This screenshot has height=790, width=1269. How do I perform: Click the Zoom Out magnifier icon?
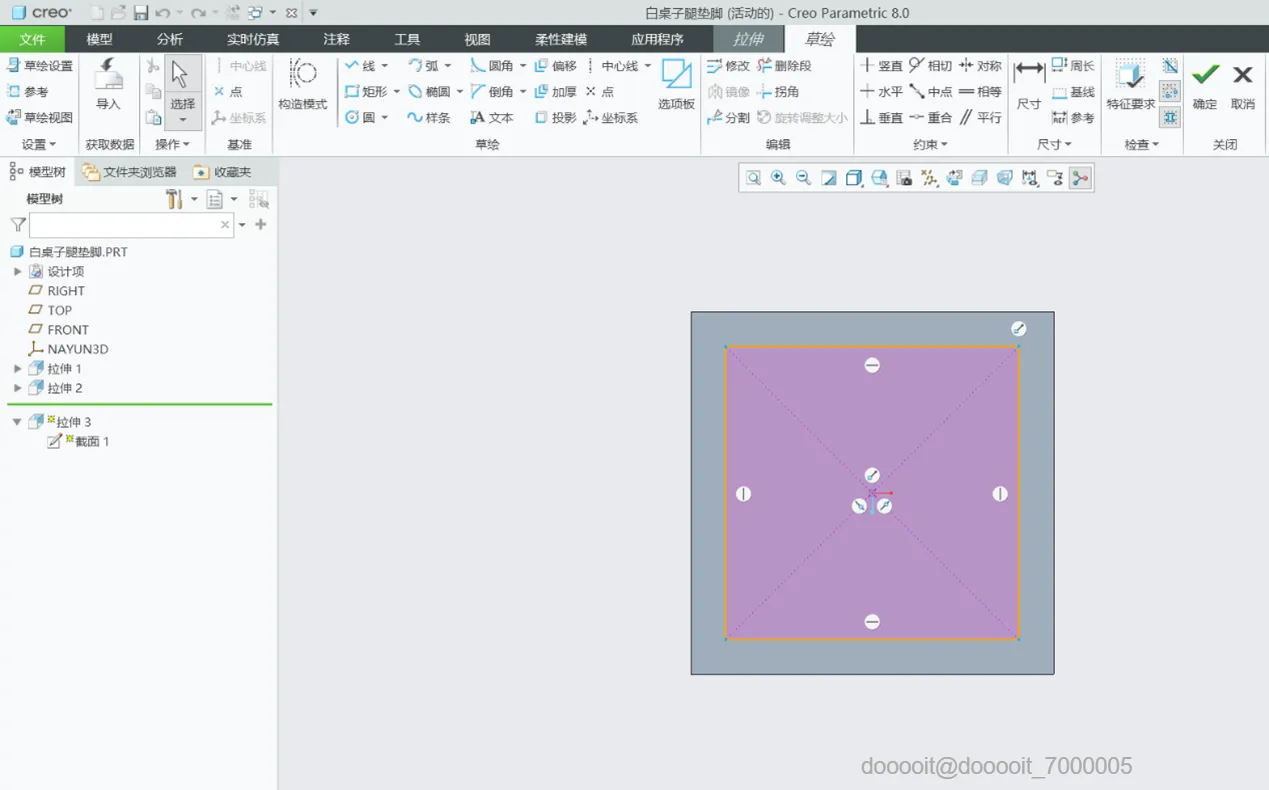[x=803, y=178]
